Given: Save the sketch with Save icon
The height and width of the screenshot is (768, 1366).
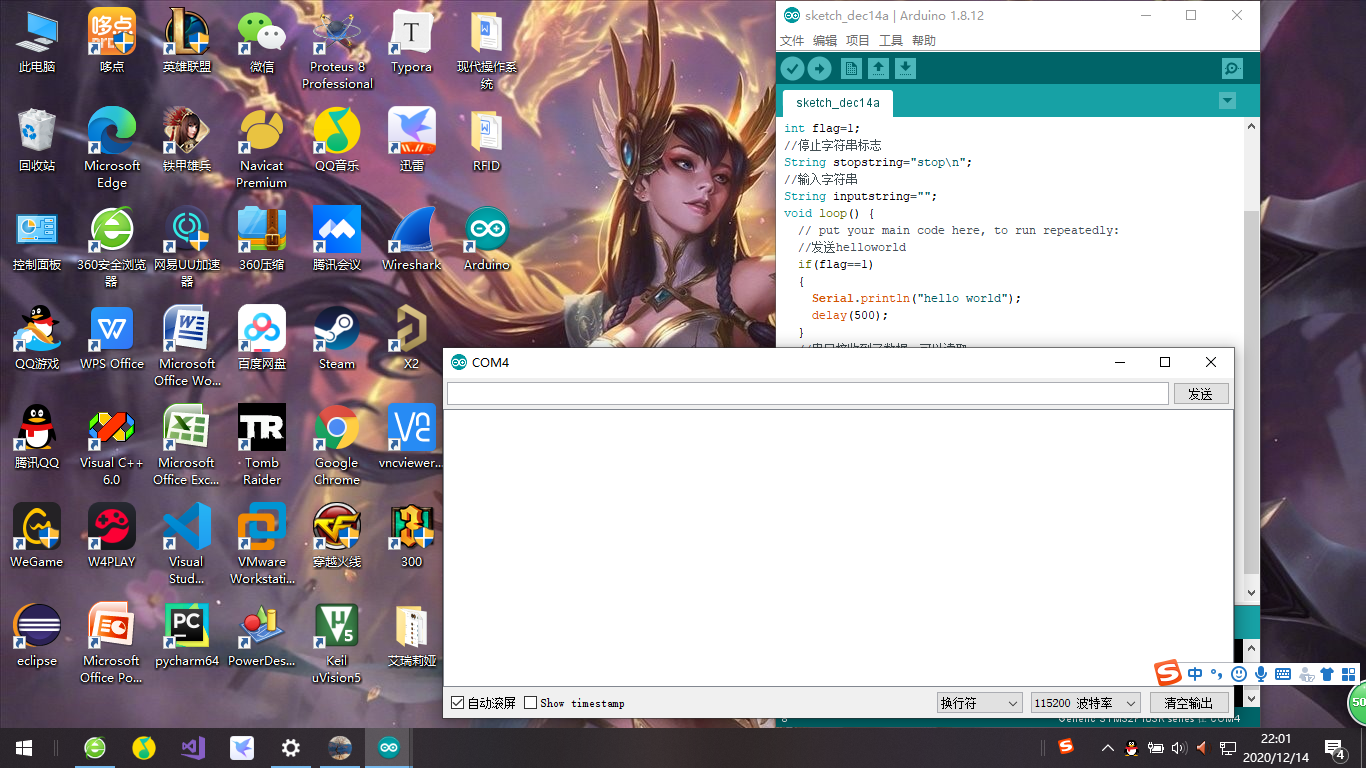Looking at the screenshot, I should 905,68.
